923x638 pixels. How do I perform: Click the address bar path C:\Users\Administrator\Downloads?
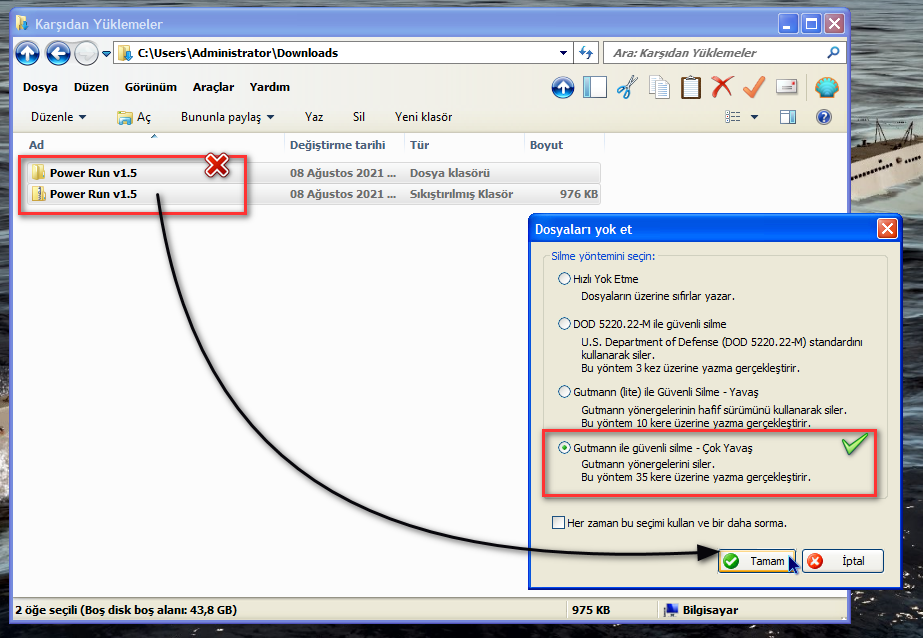238,53
